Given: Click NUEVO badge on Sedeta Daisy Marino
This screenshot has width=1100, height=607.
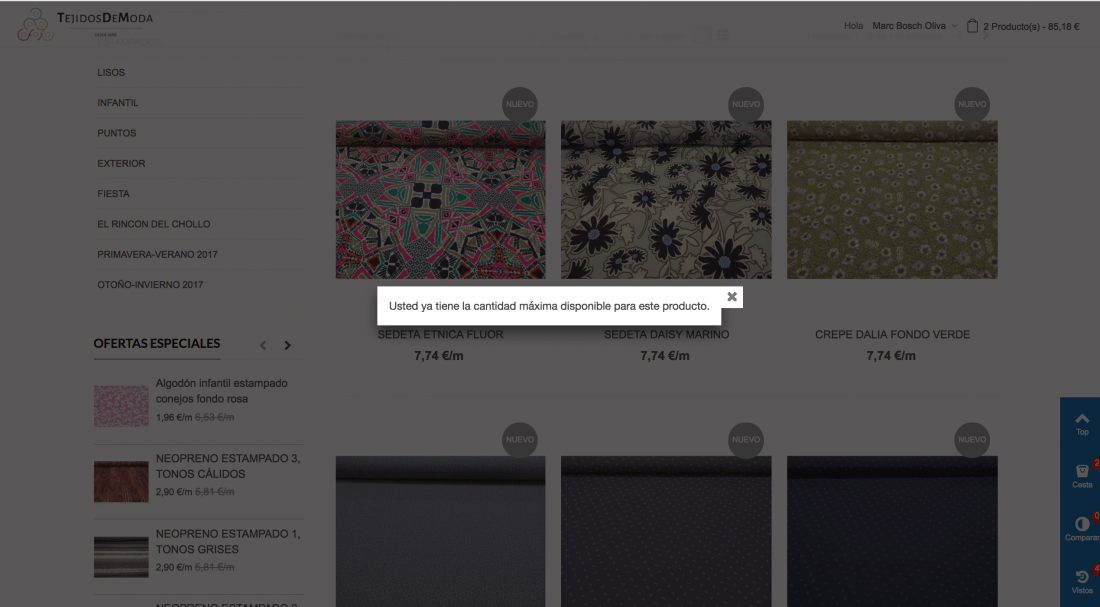Looking at the screenshot, I should coord(746,104).
